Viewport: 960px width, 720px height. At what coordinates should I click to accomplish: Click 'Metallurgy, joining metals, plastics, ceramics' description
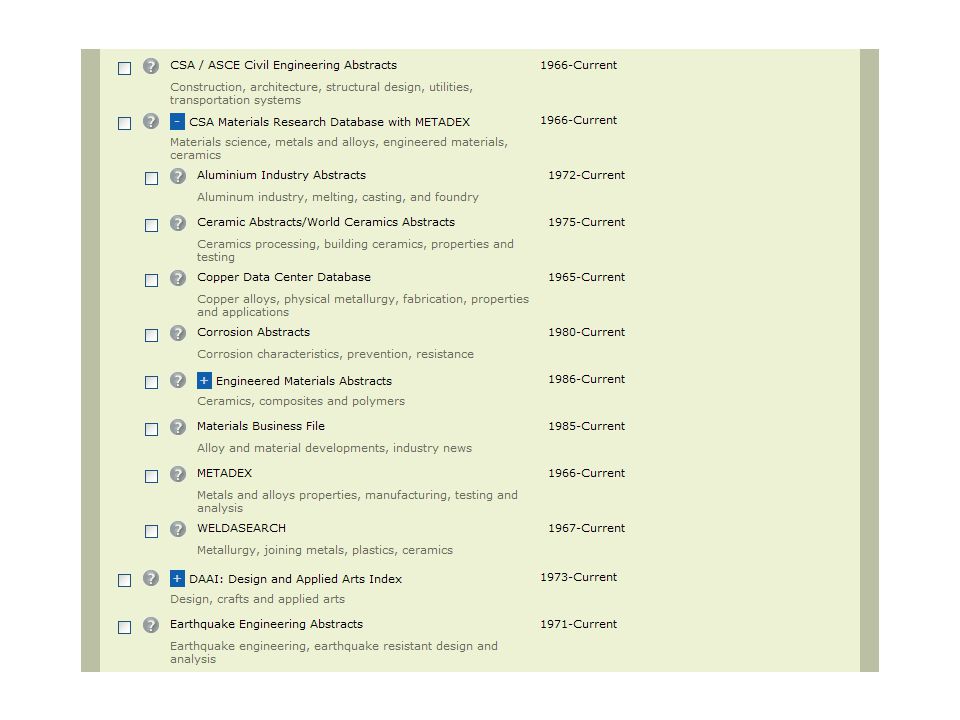click(324, 550)
